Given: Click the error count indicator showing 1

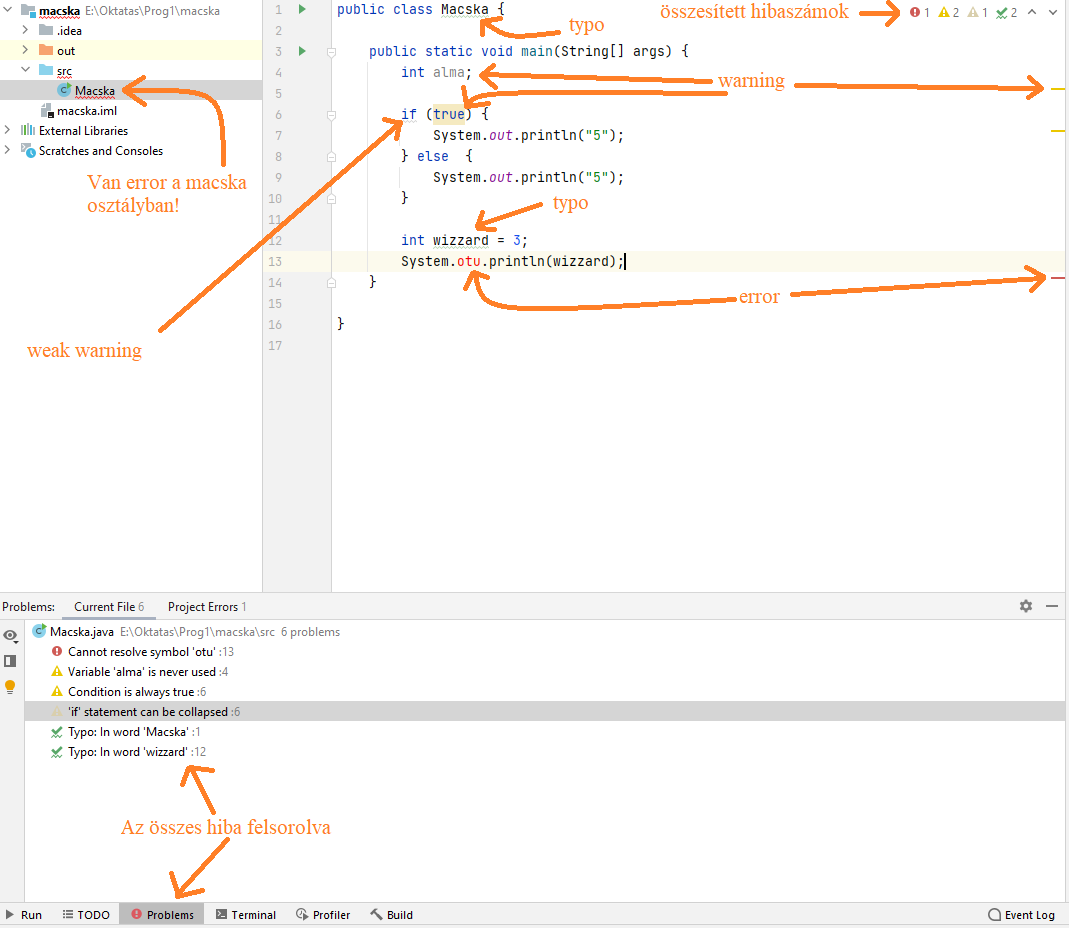Looking at the screenshot, I should (920, 12).
